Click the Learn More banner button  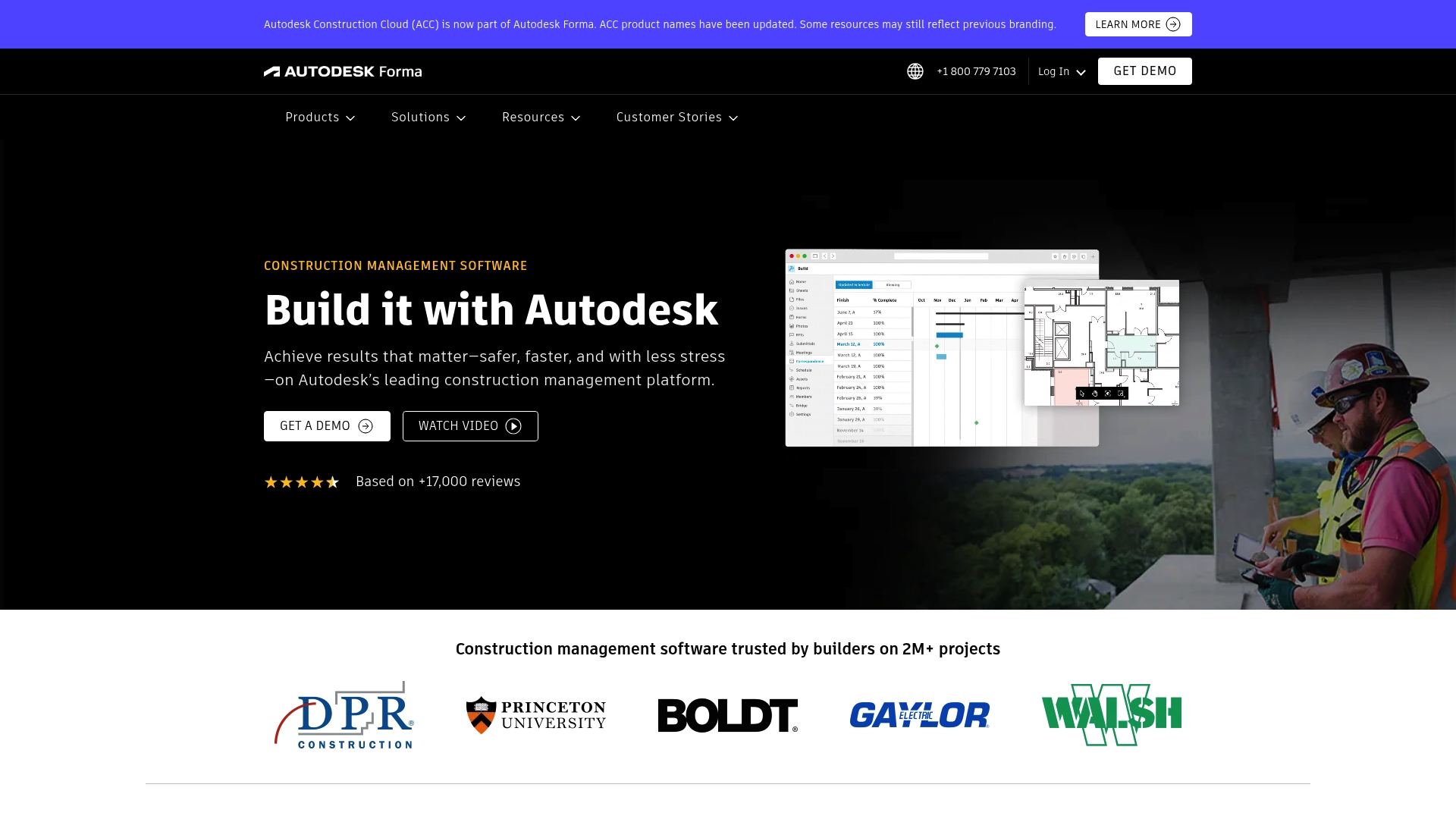[1138, 24]
